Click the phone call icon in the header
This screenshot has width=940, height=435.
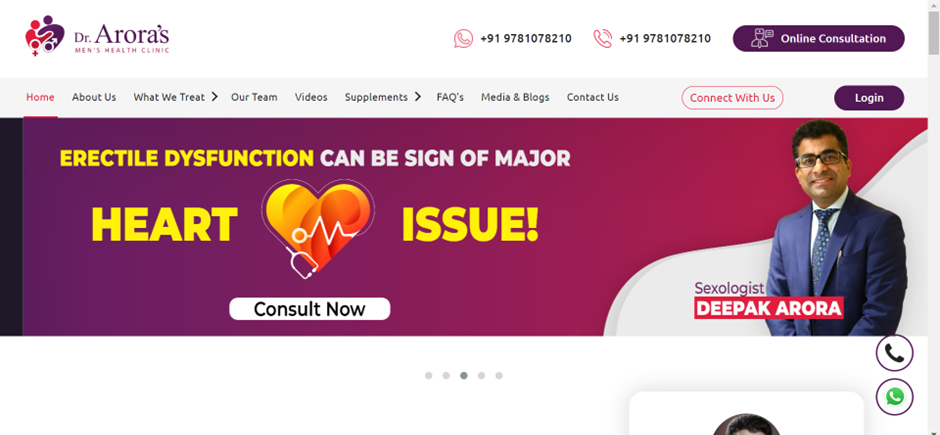pyautogui.click(x=602, y=38)
